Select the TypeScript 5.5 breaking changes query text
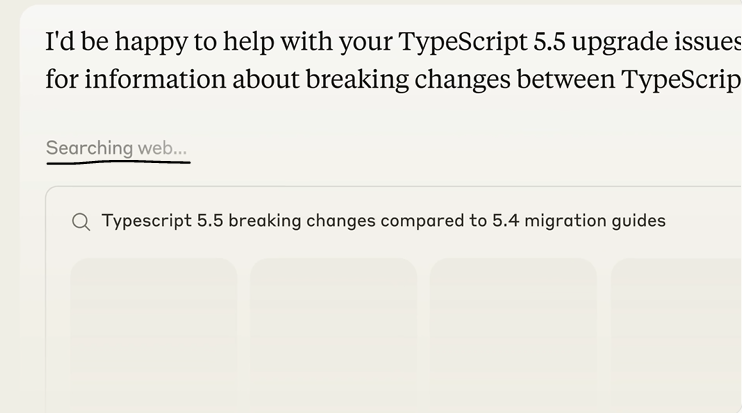 coord(383,221)
